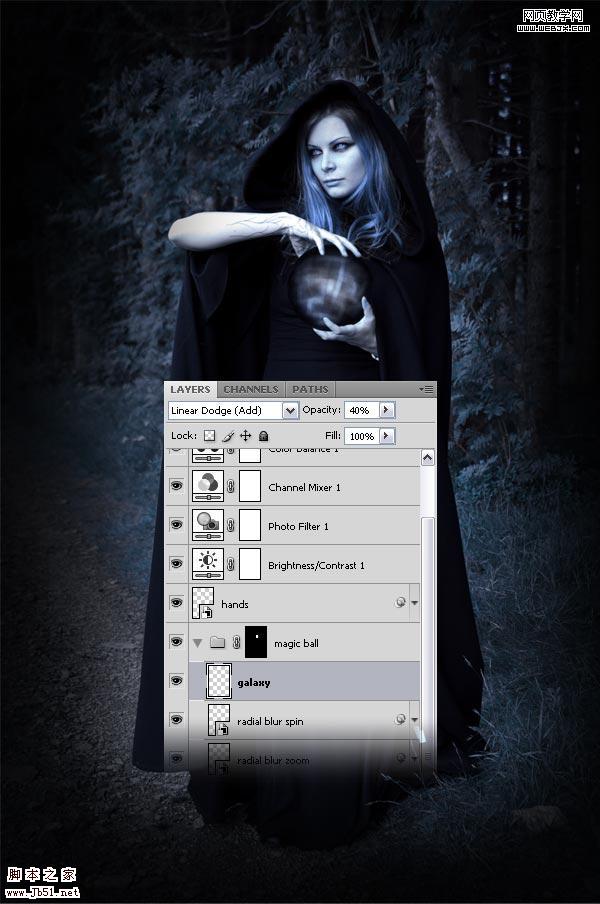
Task: Open the Layers panel options menu icon
Action: [427, 389]
